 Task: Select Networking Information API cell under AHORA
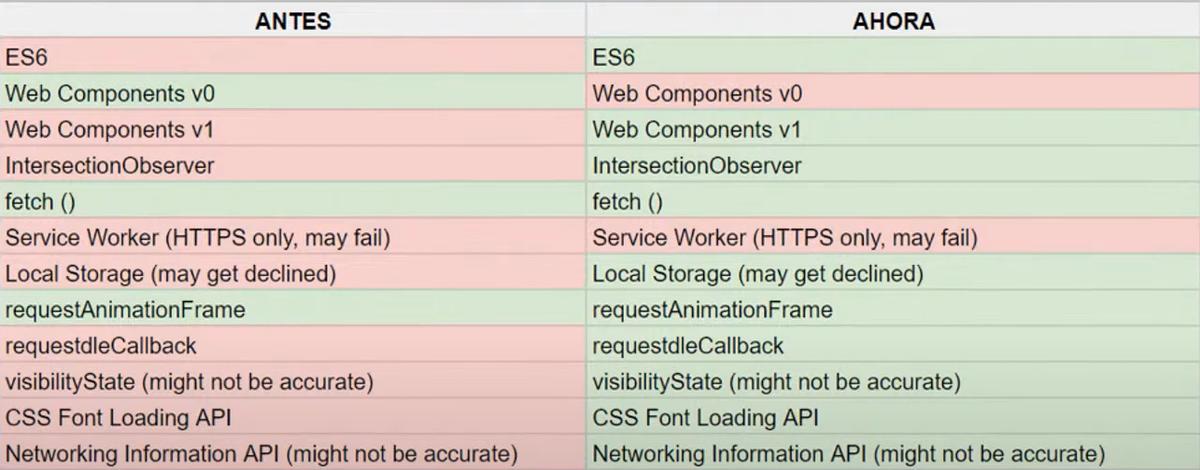point(893,453)
